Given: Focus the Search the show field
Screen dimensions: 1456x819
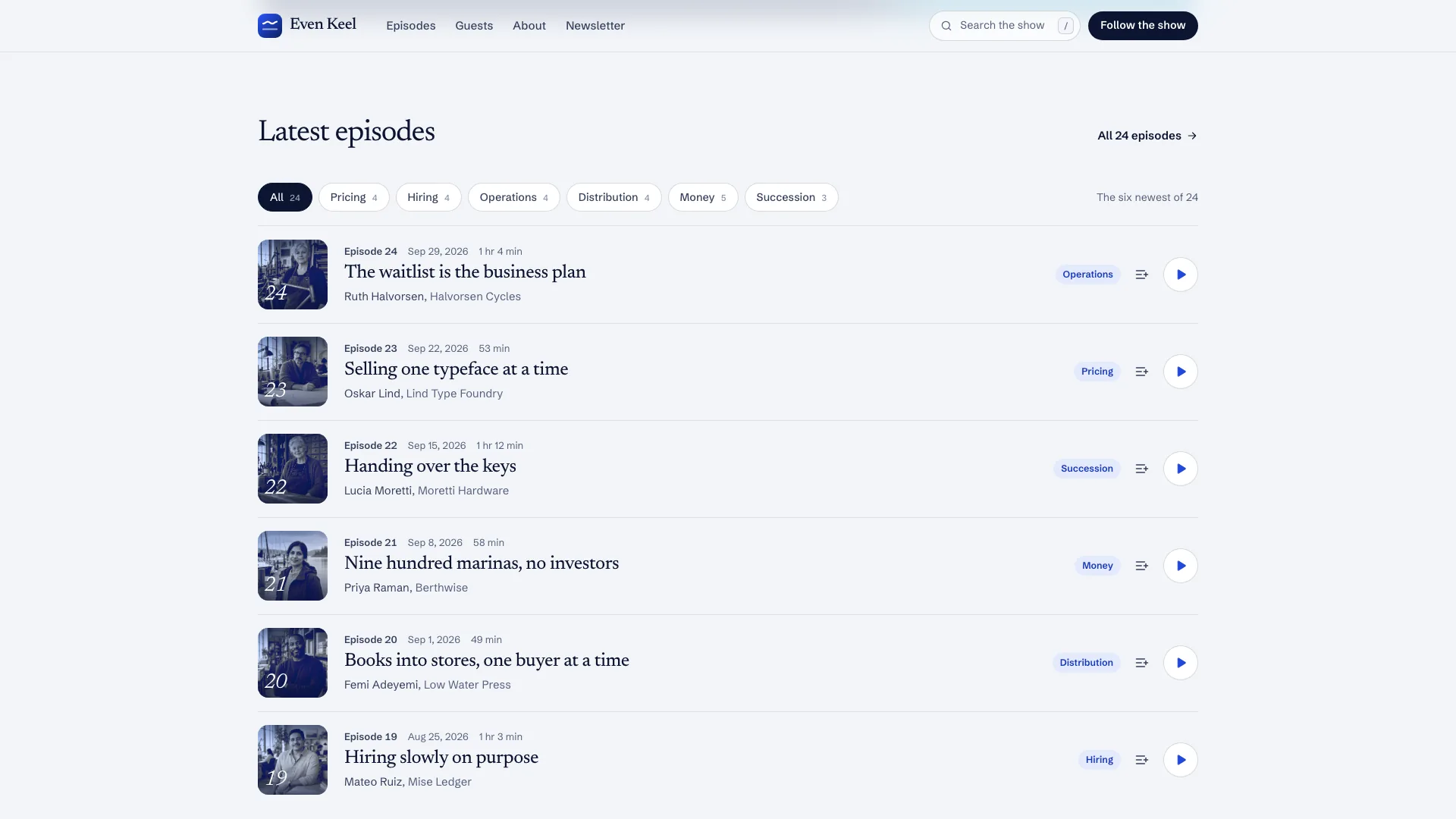Looking at the screenshot, I should point(1005,26).
